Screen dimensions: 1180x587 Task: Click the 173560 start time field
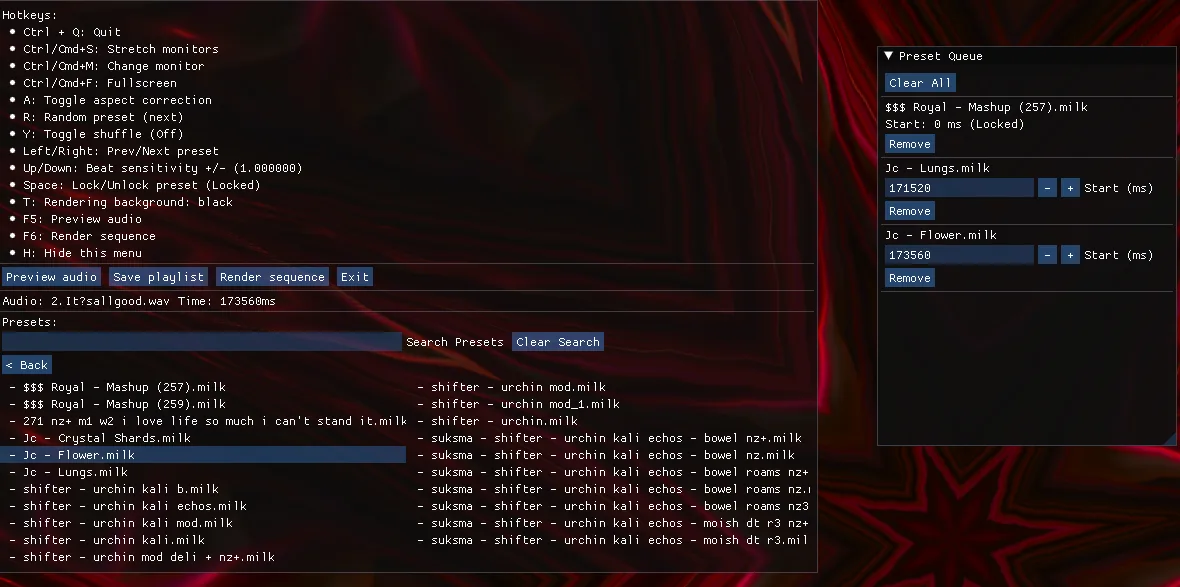(958, 255)
